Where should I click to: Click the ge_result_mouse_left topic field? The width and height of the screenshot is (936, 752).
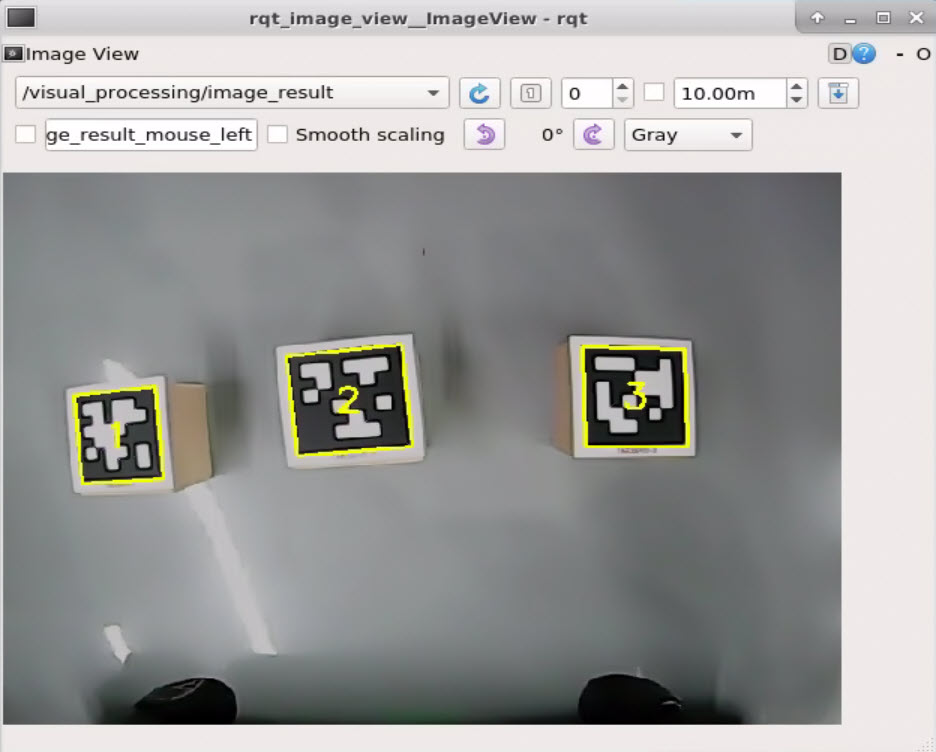[x=151, y=134]
